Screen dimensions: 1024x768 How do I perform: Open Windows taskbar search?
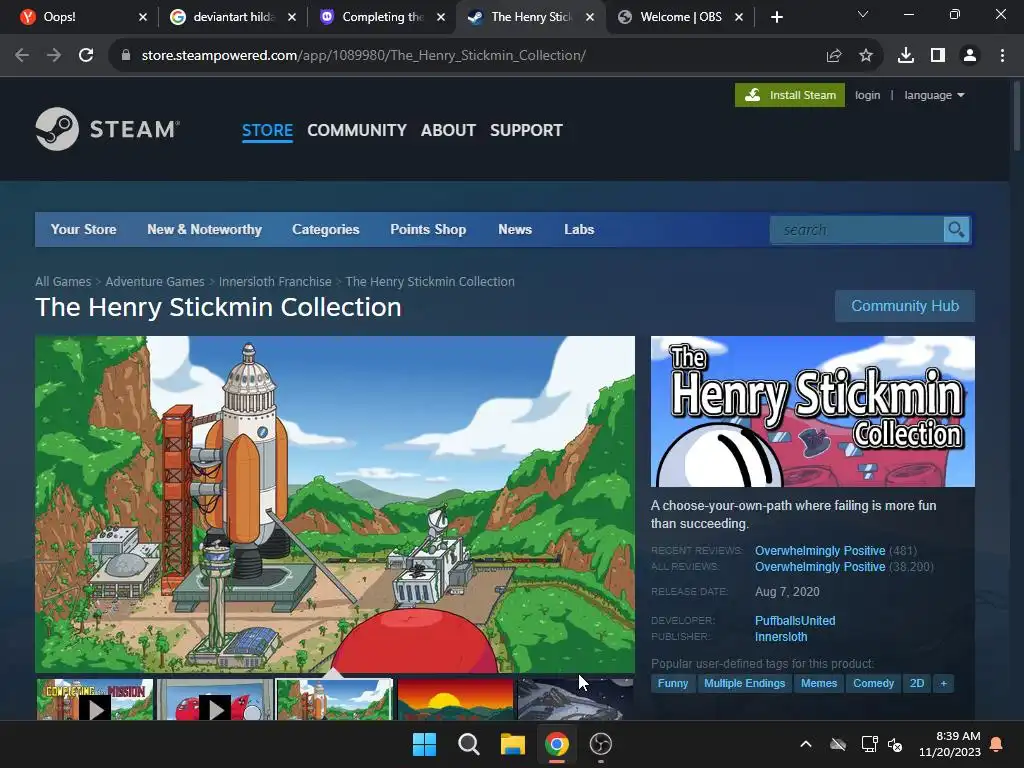(x=468, y=744)
